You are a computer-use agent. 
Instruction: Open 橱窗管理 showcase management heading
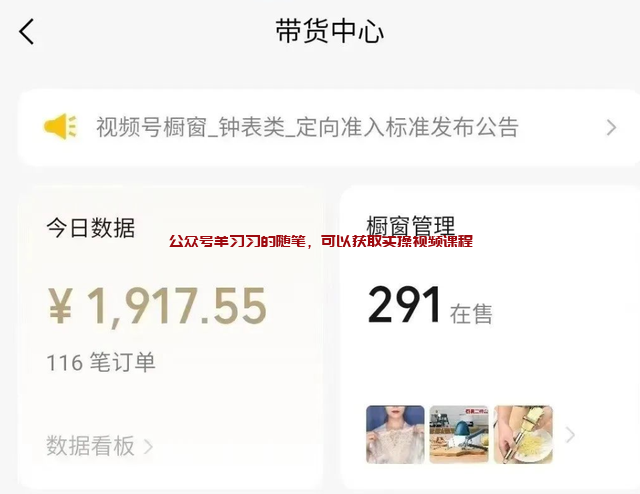coord(410,225)
